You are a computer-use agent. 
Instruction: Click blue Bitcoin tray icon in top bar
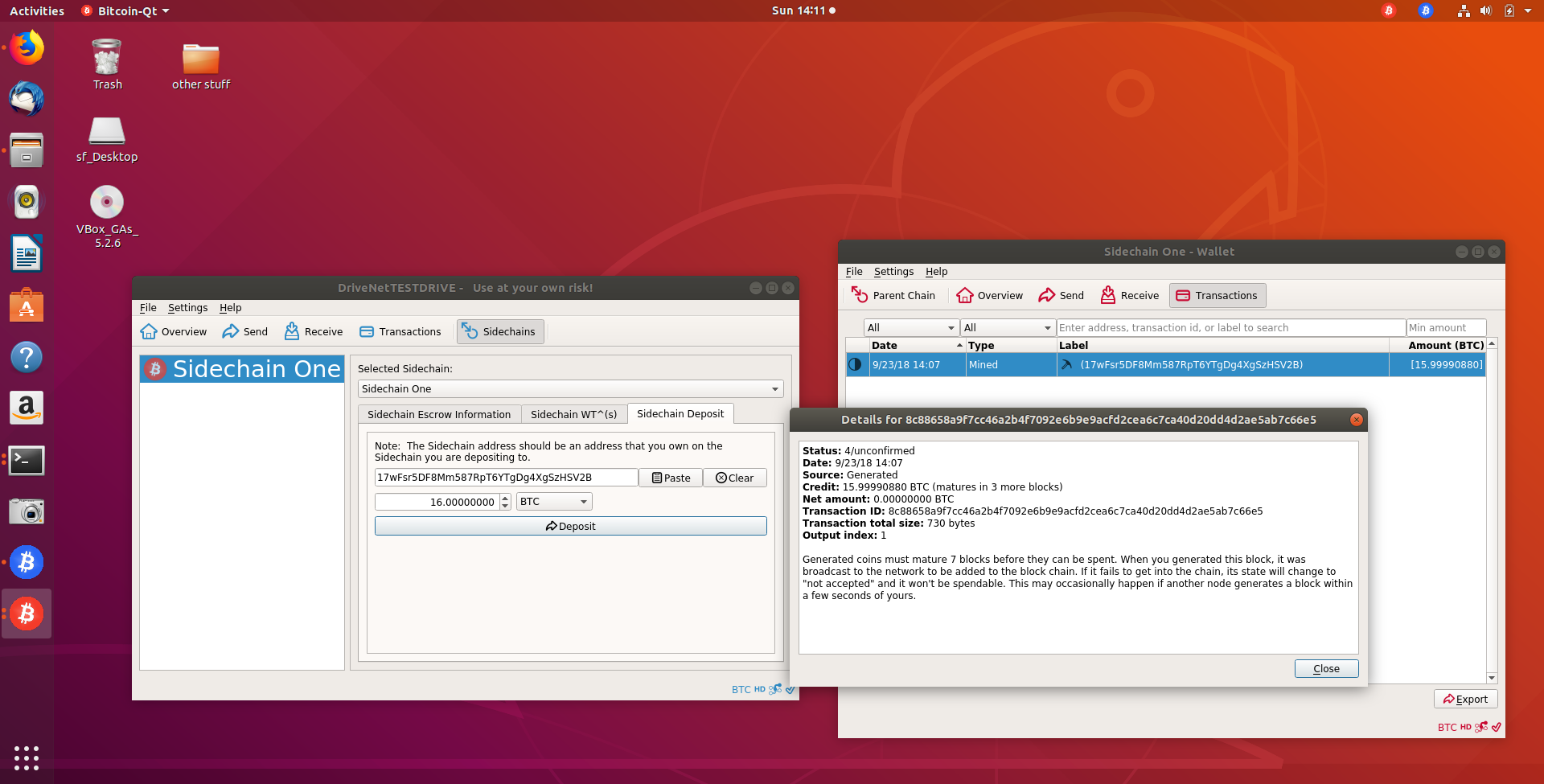[x=1426, y=10]
